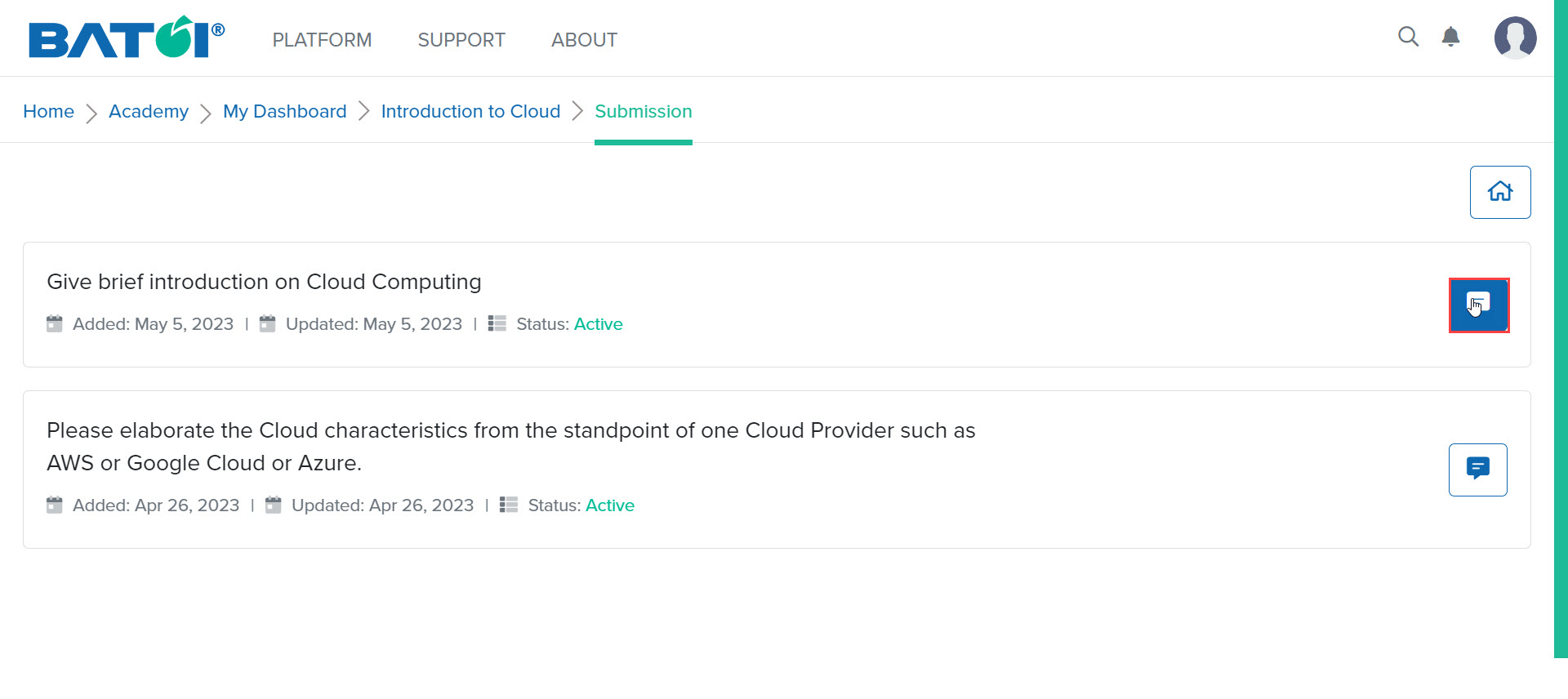This screenshot has width=1568, height=699.
Task: Click list icon beside Status in second card
Action: pyautogui.click(x=509, y=505)
